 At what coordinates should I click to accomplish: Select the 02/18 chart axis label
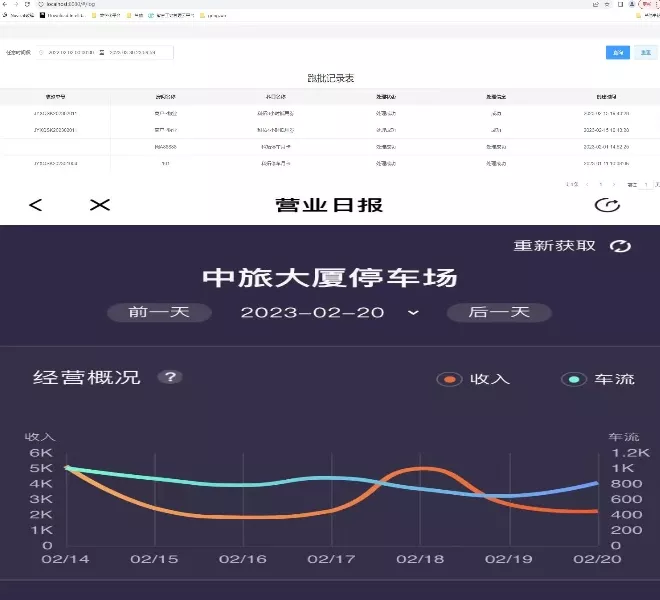pyautogui.click(x=420, y=559)
